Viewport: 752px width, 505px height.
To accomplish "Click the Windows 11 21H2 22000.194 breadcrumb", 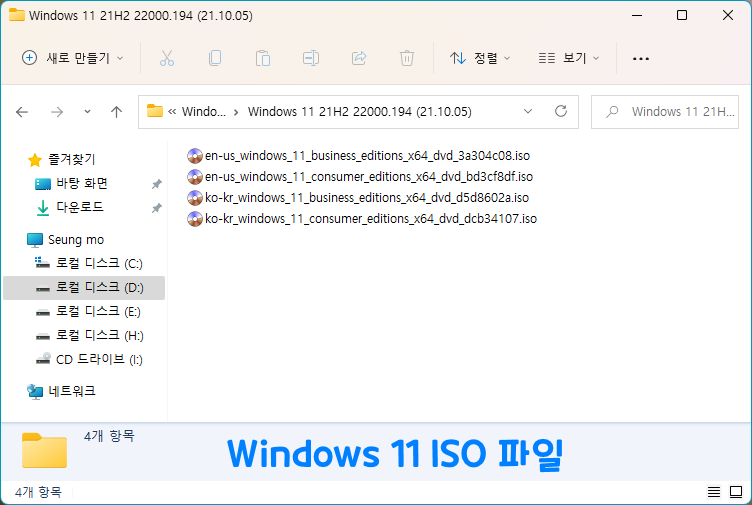I will point(359,112).
